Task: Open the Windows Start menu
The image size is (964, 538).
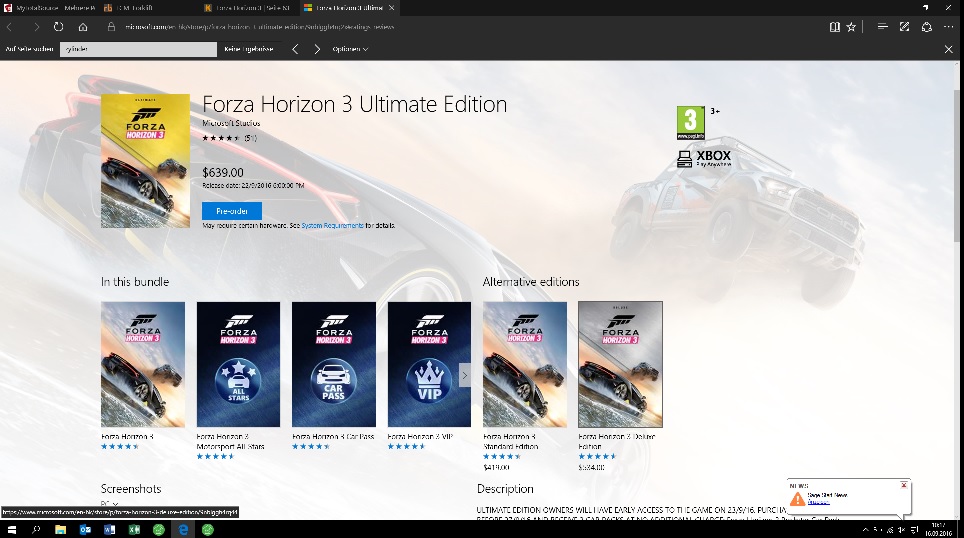Action: (x=11, y=529)
